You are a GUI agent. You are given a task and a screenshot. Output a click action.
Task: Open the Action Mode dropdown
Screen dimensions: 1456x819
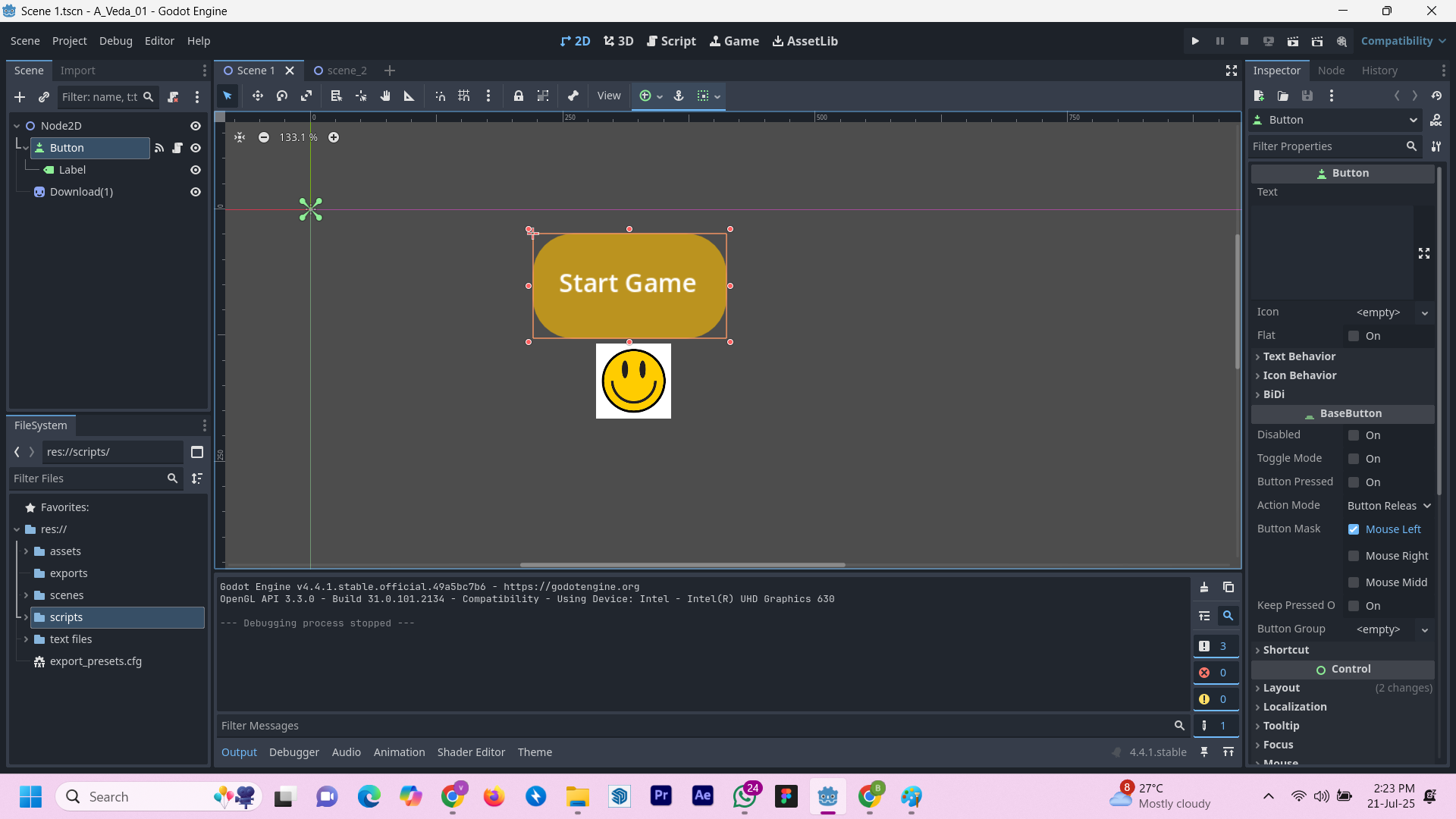point(1389,506)
